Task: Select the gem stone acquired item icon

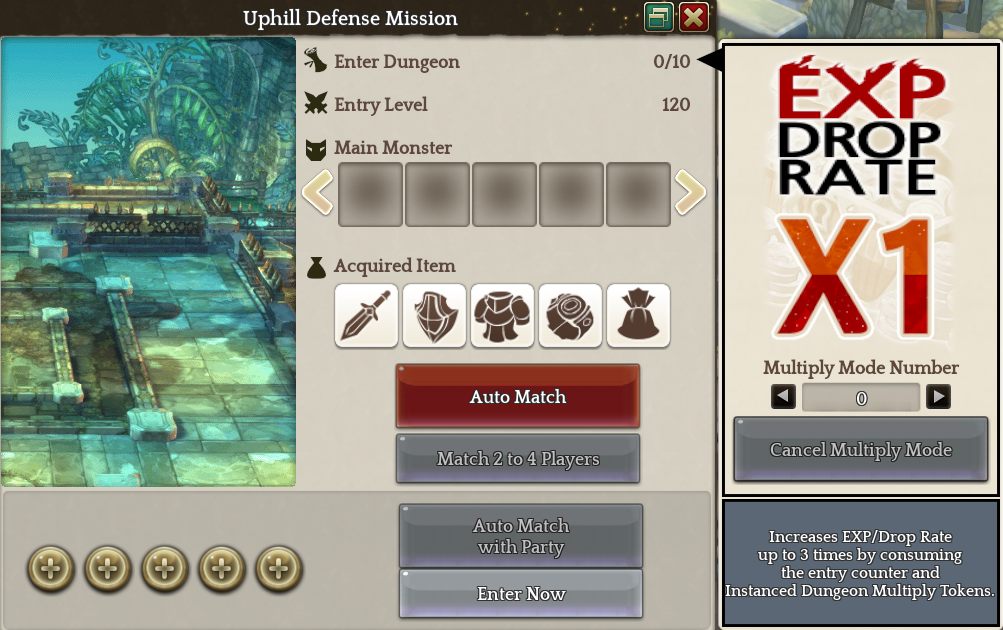Action: point(571,316)
